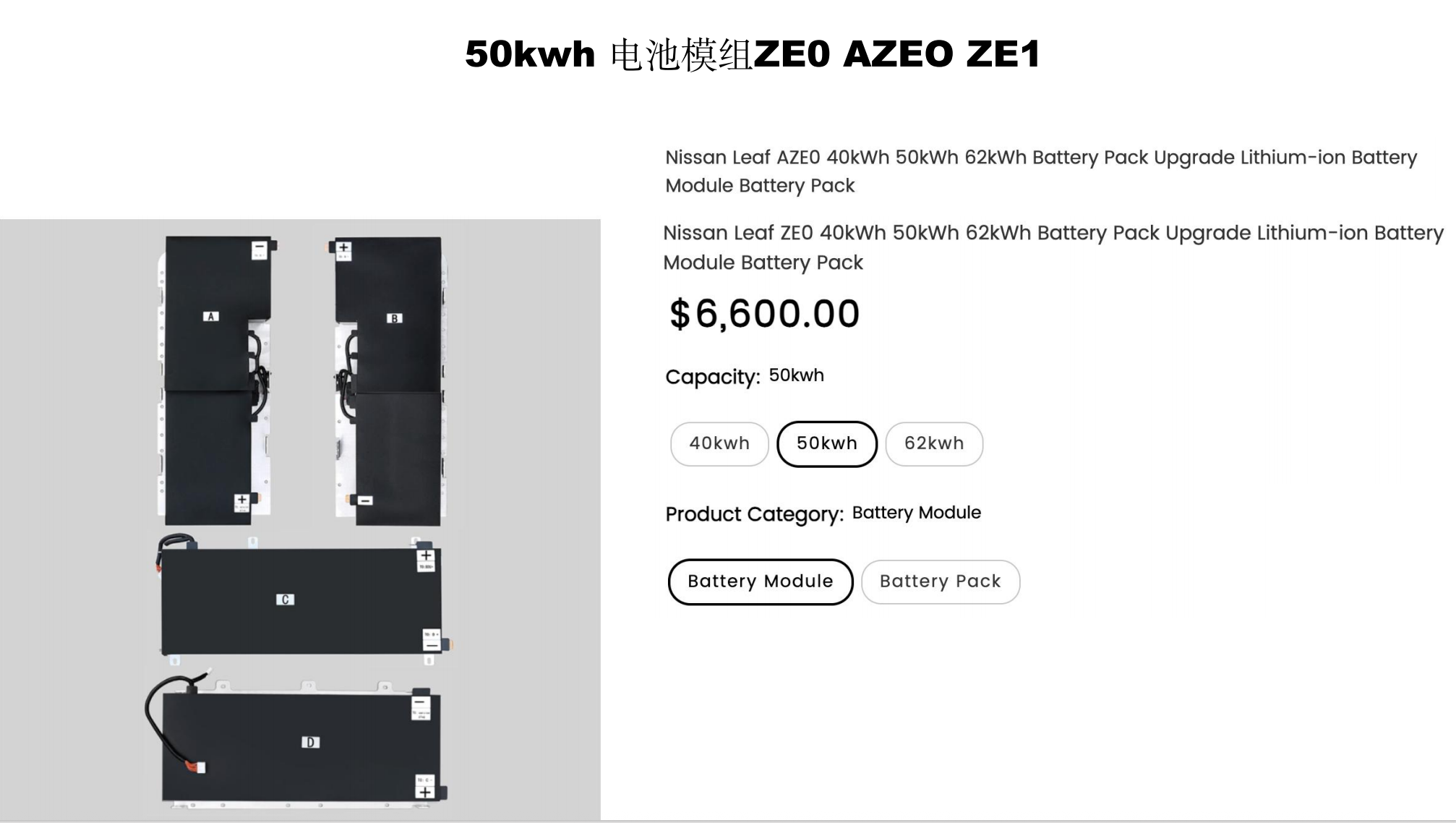Select the 62kwh capacity option
Image resolution: width=1456 pixels, height=823 pixels.
[x=934, y=443]
